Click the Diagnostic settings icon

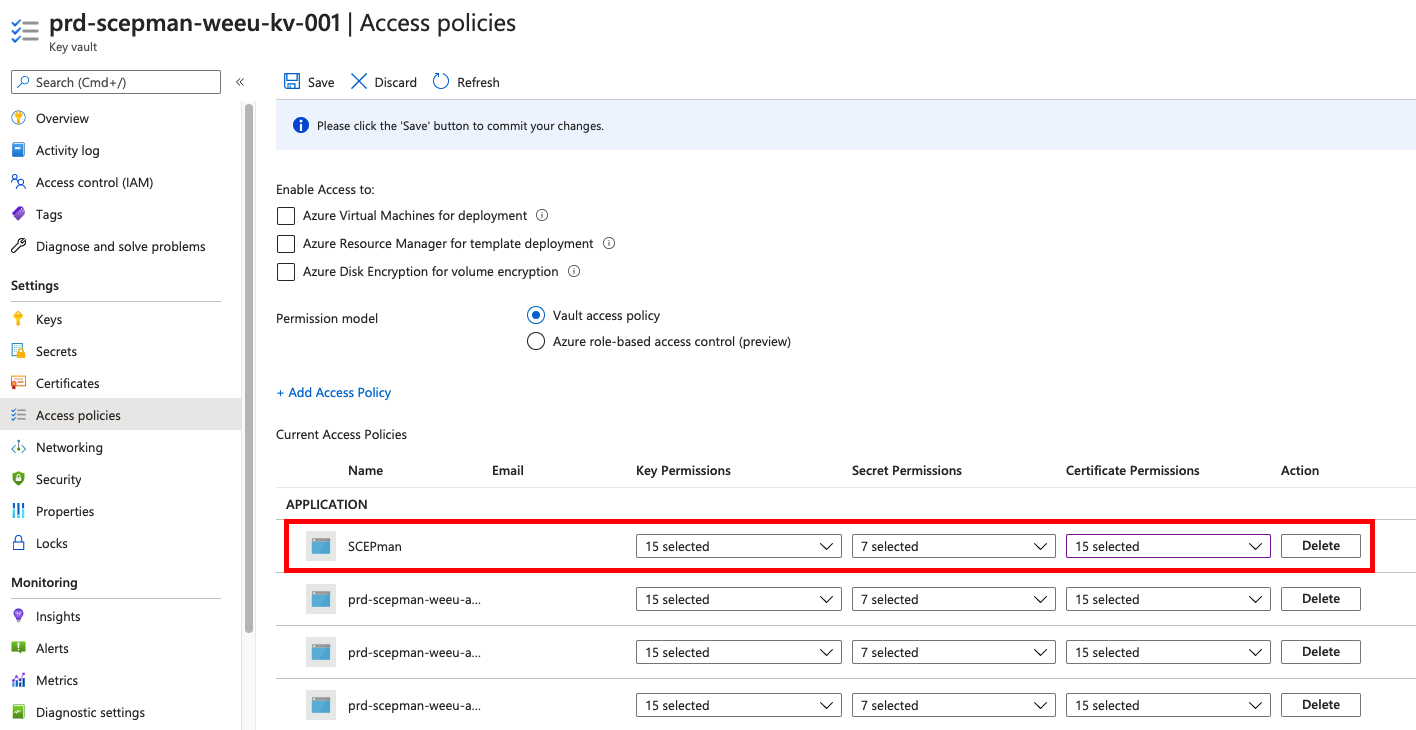[x=18, y=712]
